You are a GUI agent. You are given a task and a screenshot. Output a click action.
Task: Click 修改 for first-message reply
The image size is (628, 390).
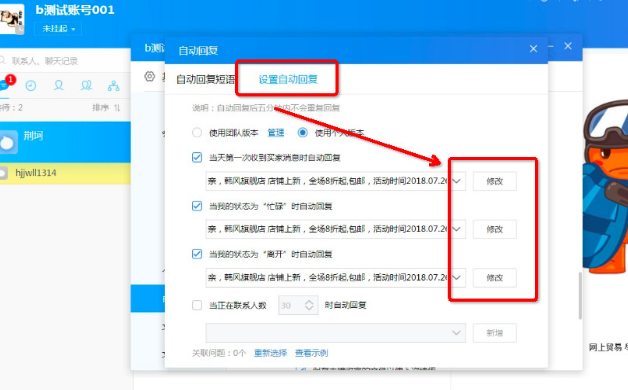click(495, 181)
